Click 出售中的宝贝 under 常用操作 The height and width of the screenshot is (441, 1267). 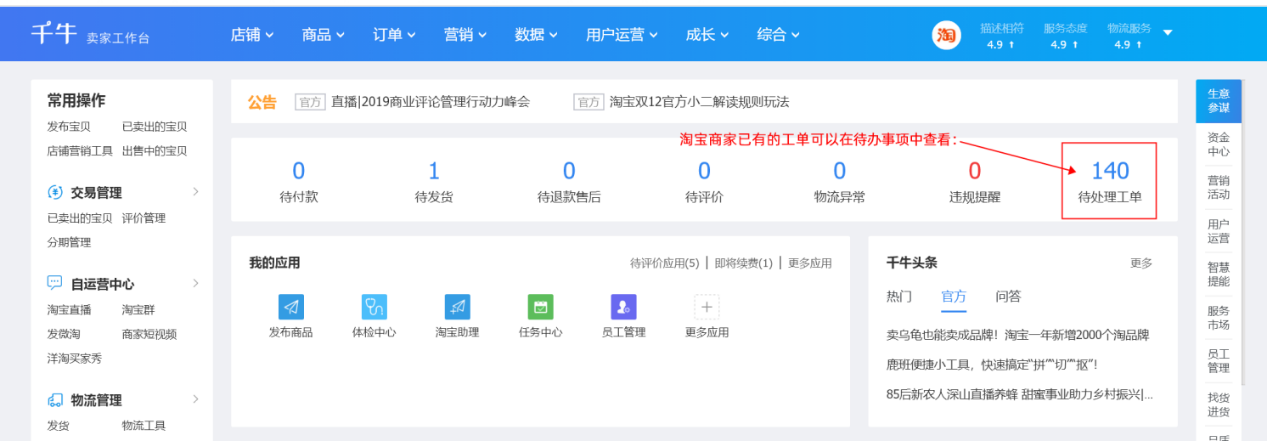[154, 151]
